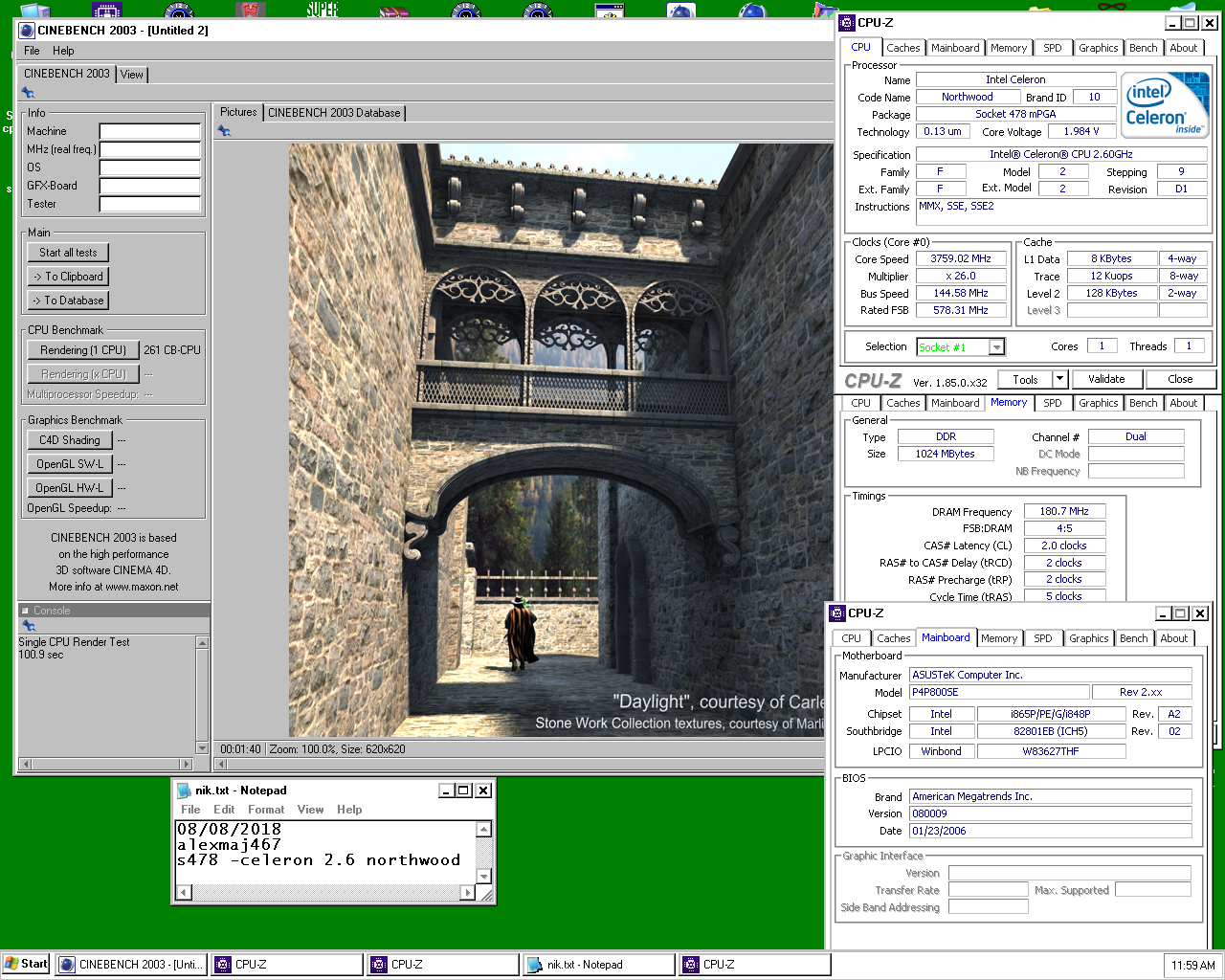Image resolution: width=1225 pixels, height=980 pixels.
Task: Click Rendering (1 CPU) benchmark button
Action: coord(83,350)
